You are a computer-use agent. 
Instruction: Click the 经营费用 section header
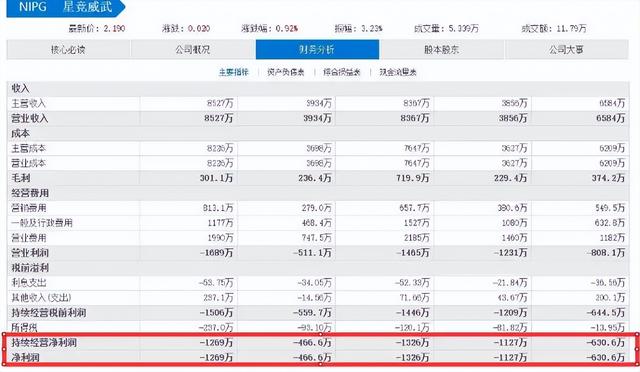[30, 193]
